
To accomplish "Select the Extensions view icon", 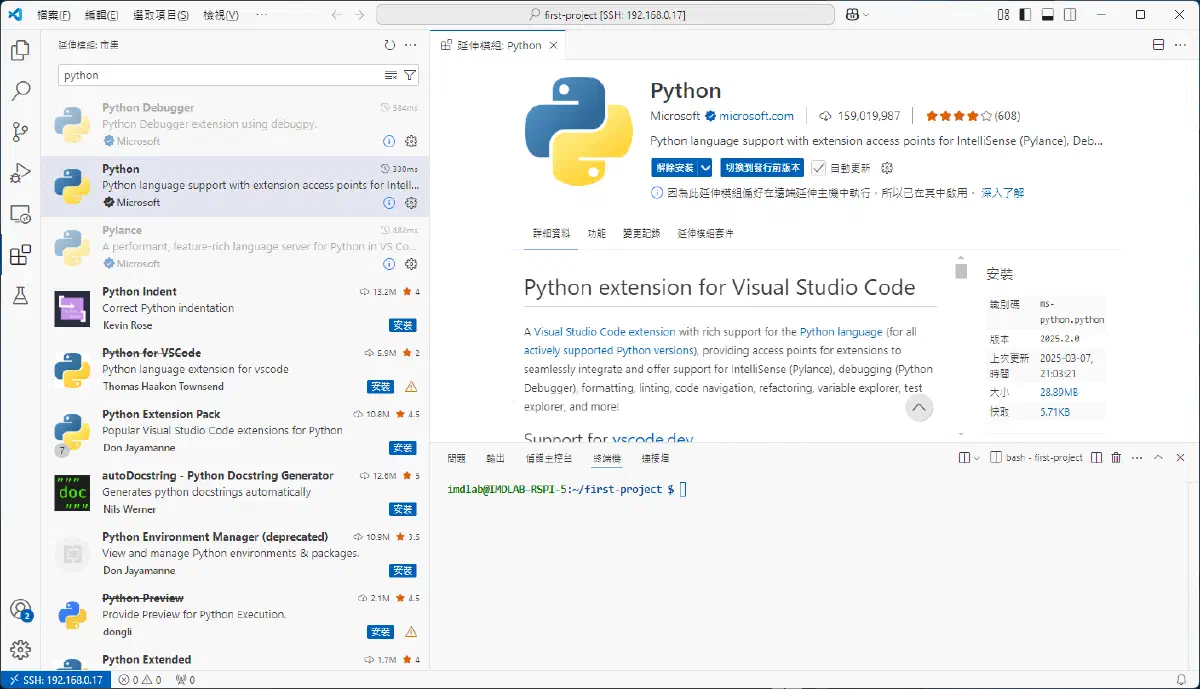I will 20,255.
